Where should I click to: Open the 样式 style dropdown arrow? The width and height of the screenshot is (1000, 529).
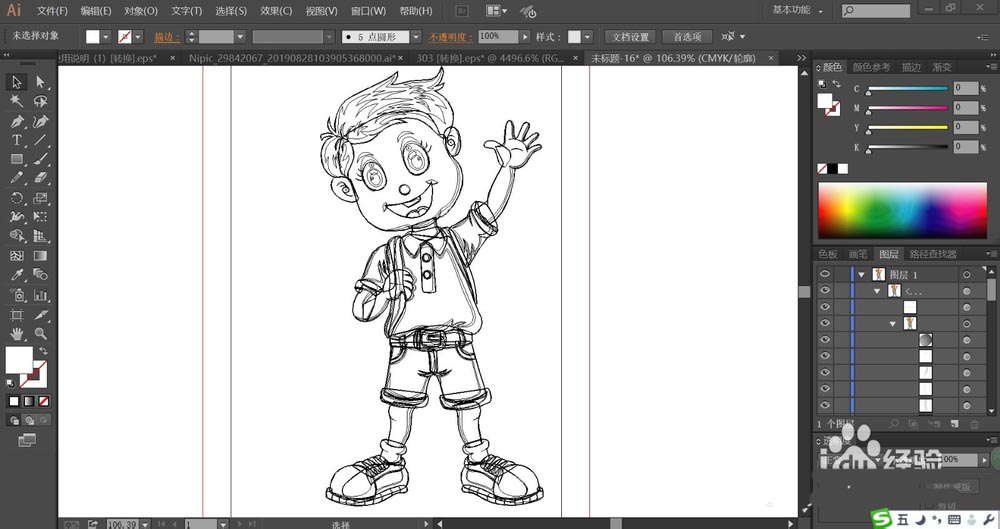point(587,37)
